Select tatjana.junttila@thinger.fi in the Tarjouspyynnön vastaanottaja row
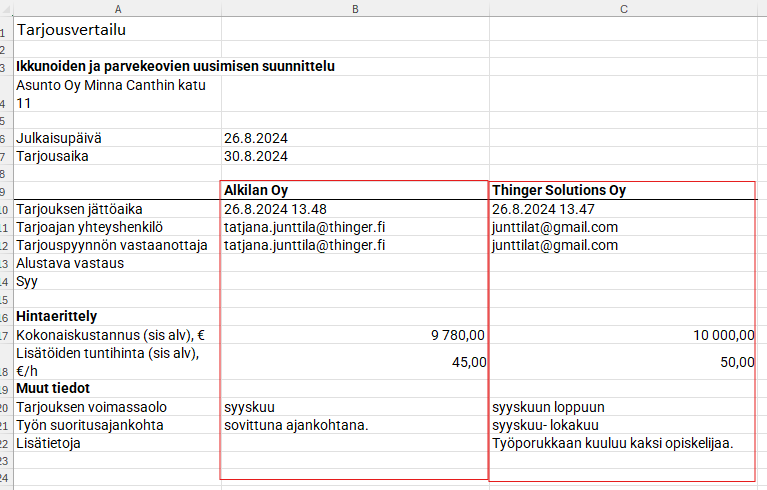Viewport: 767px width, 490px height. pyautogui.click(x=355, y=245)
